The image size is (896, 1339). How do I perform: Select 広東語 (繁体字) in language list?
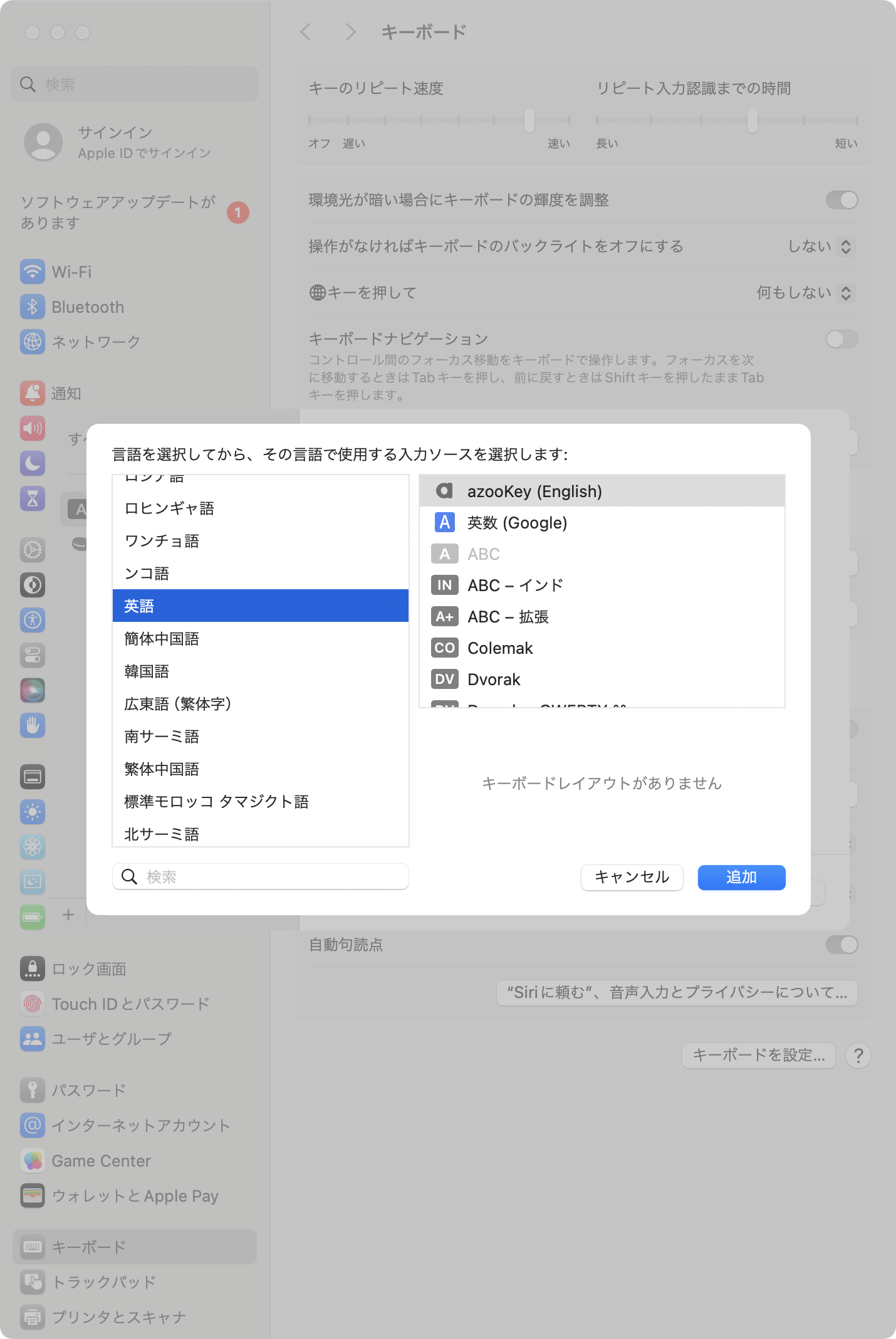click(x=261, y=704)
